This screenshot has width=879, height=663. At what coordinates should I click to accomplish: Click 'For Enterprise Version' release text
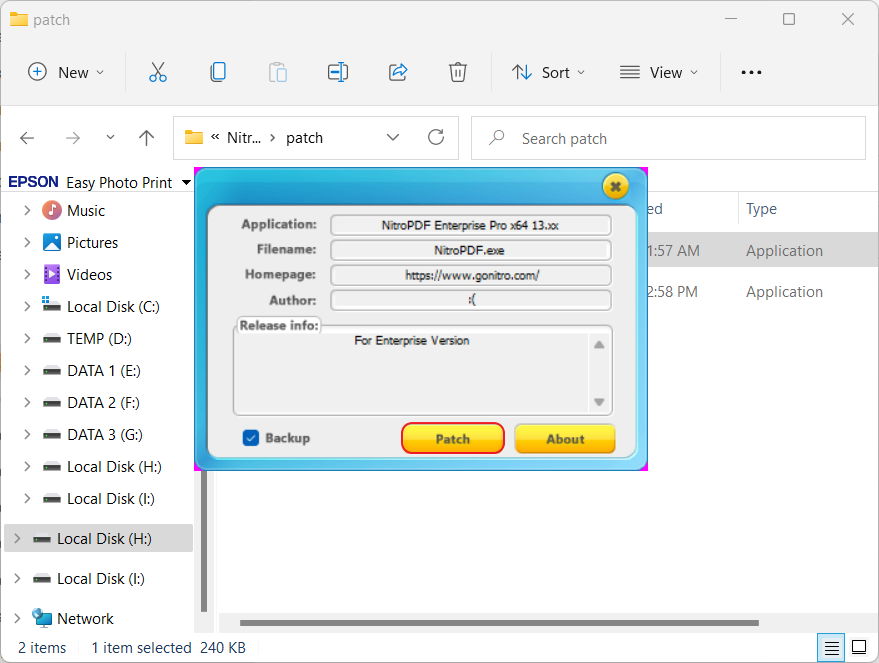pos(411,341)
